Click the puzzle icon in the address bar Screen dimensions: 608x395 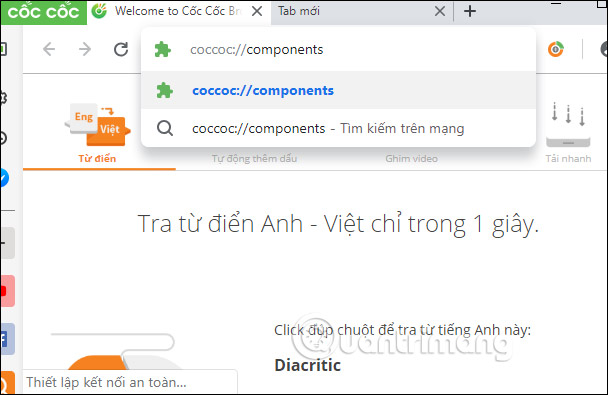(x=162, y=50)
